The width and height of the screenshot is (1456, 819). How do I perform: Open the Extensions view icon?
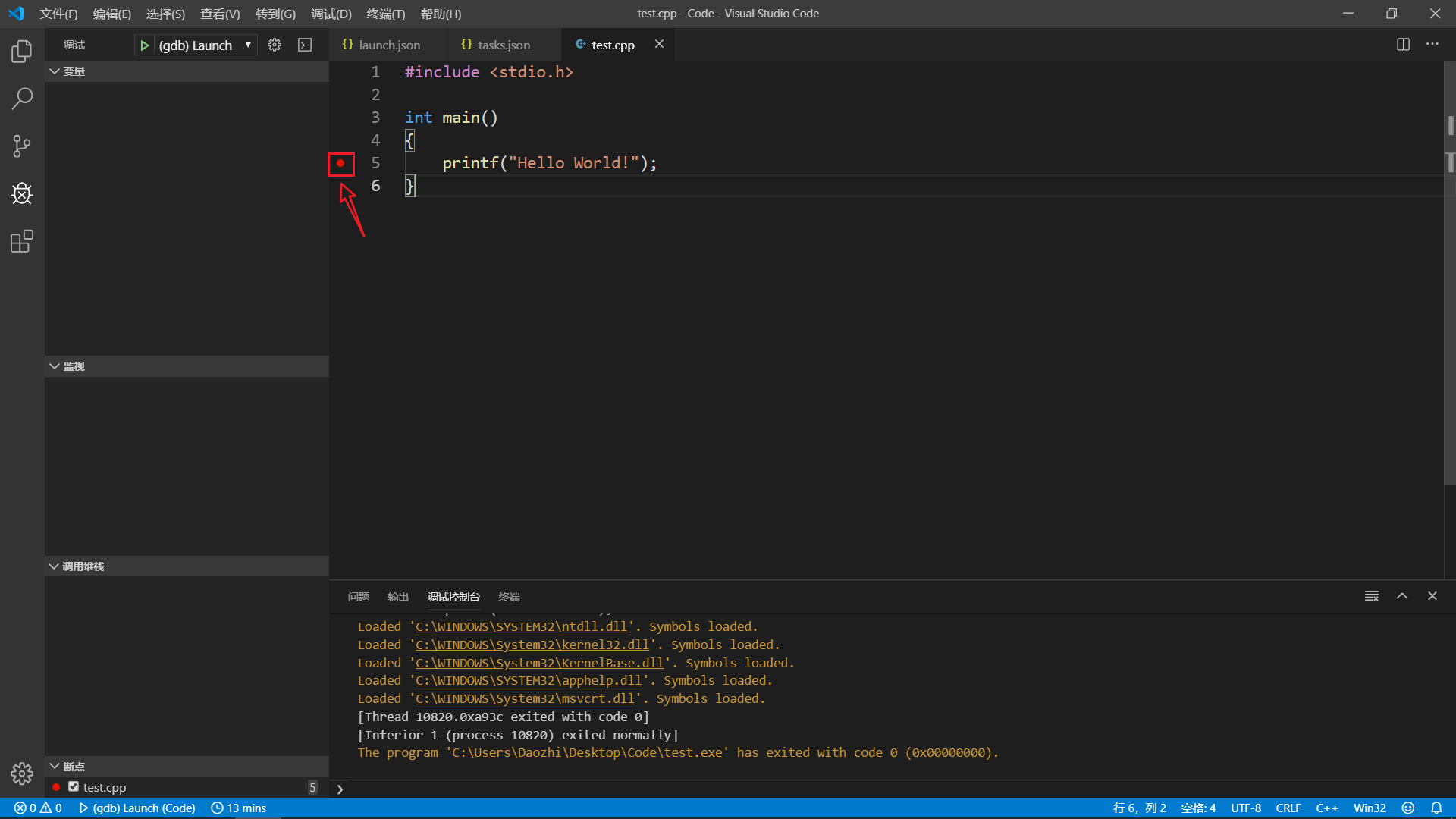click(22, 241)
